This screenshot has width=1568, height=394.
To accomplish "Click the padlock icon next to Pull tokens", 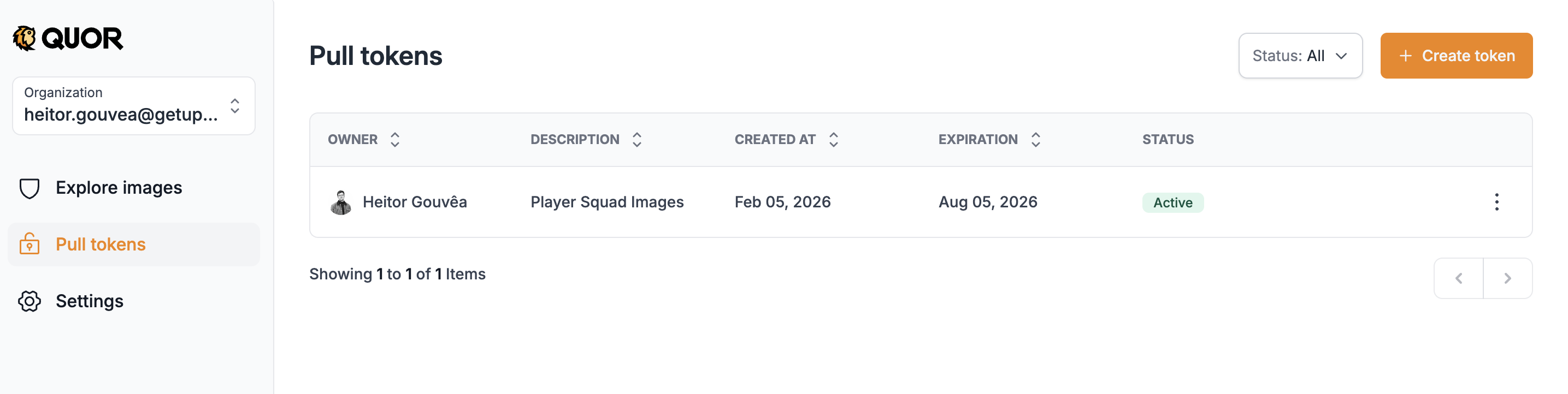I will [x=30, y=244].
